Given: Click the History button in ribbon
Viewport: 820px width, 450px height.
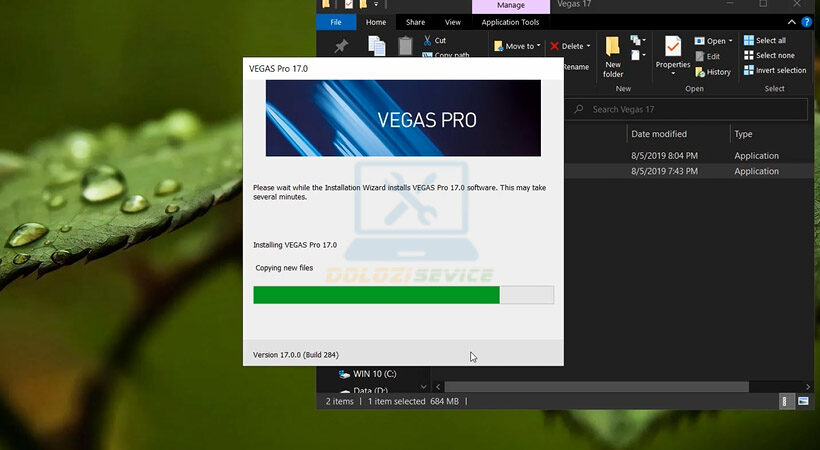Looking at the screenshot, I should (712, 72).
